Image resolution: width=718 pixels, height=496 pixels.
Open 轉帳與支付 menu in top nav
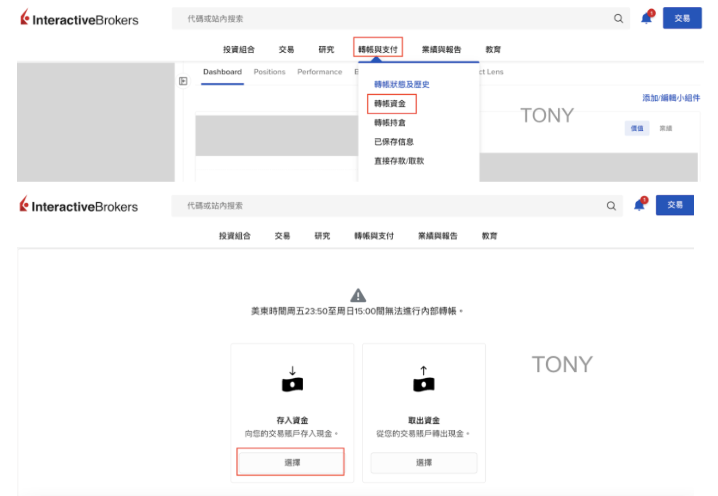(378, 49)
